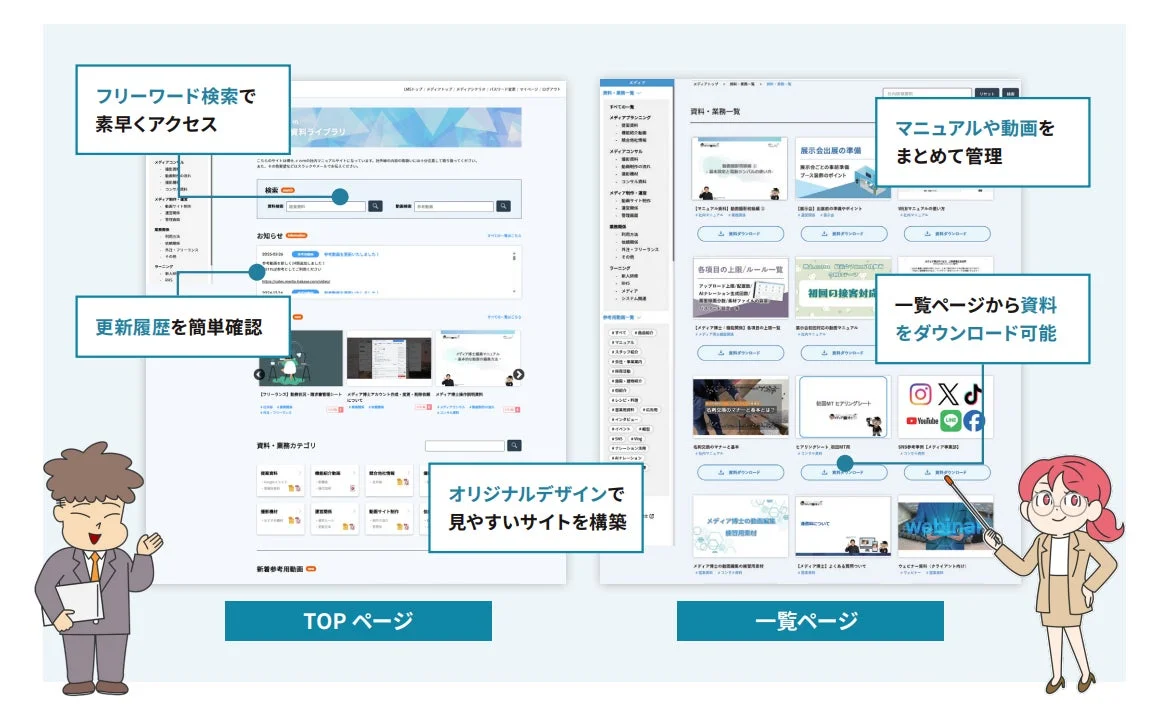Image resolution: width=1167 pixels, height=715 pixels.
Task: Filter by the #イベント tag
Action: click(621, 429)
